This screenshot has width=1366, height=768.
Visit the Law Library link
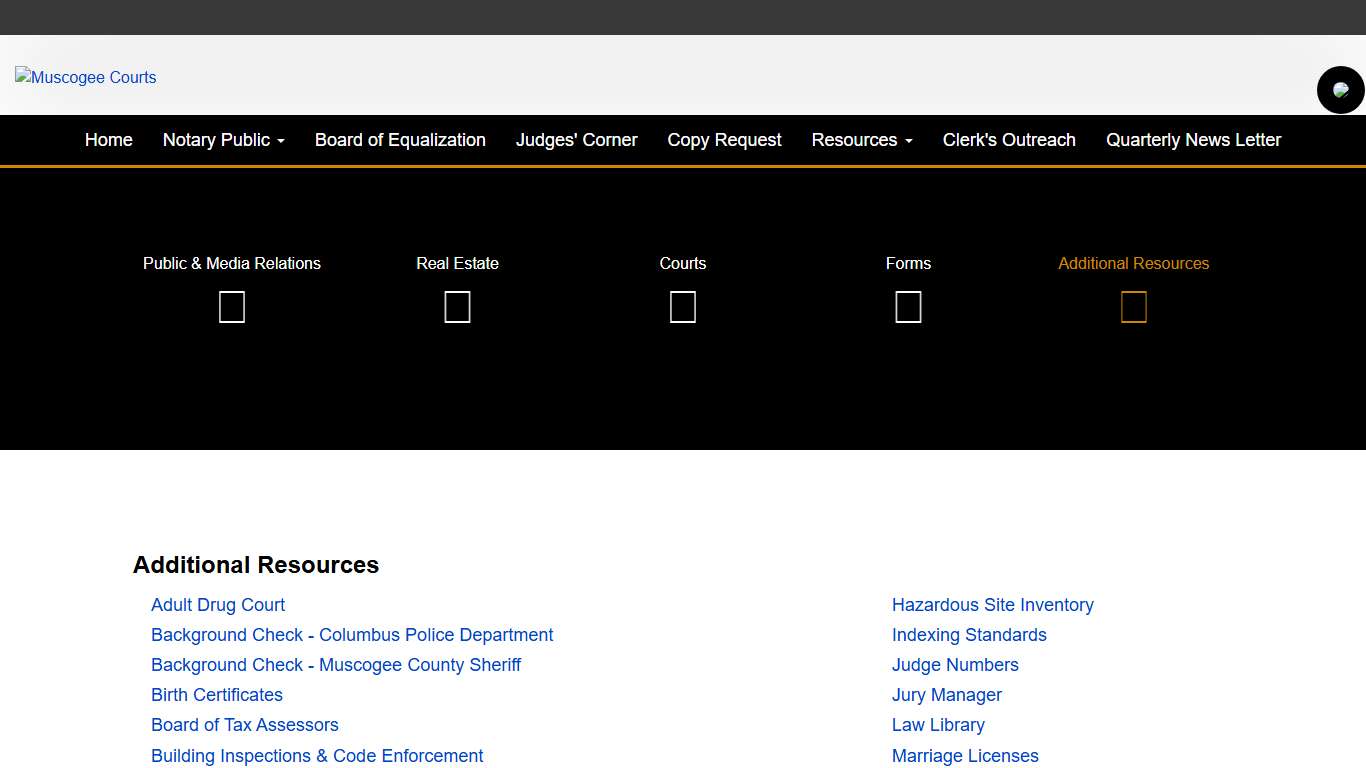[938, 725]
